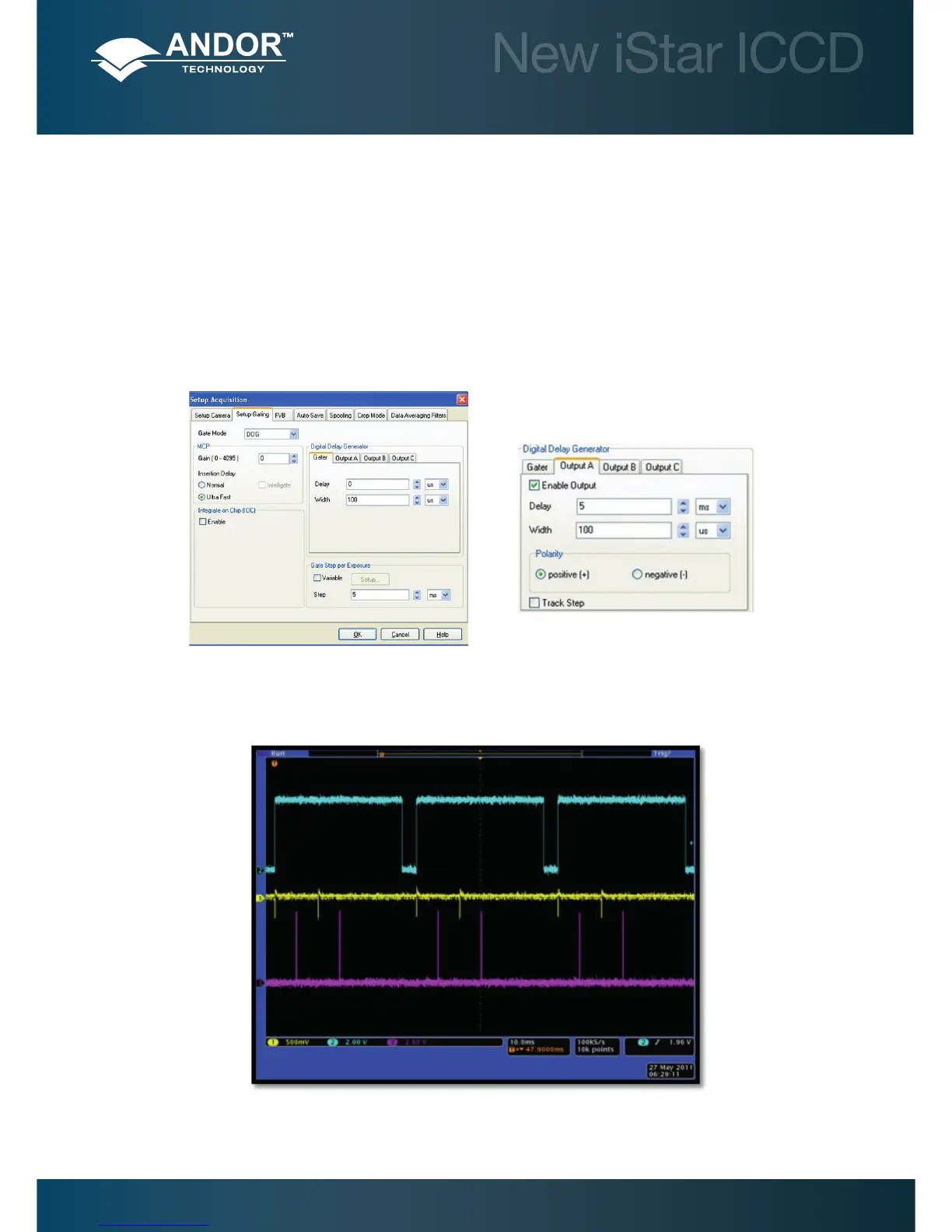Toggle the Intelligate checkbox
The height and width of the screenshot is (1232, 952).
coord(262,485)
